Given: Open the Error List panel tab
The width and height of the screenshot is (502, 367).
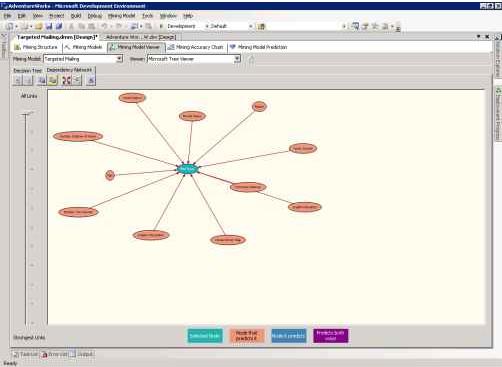Looking at the screenshot, I should click(x=55, y=354).
